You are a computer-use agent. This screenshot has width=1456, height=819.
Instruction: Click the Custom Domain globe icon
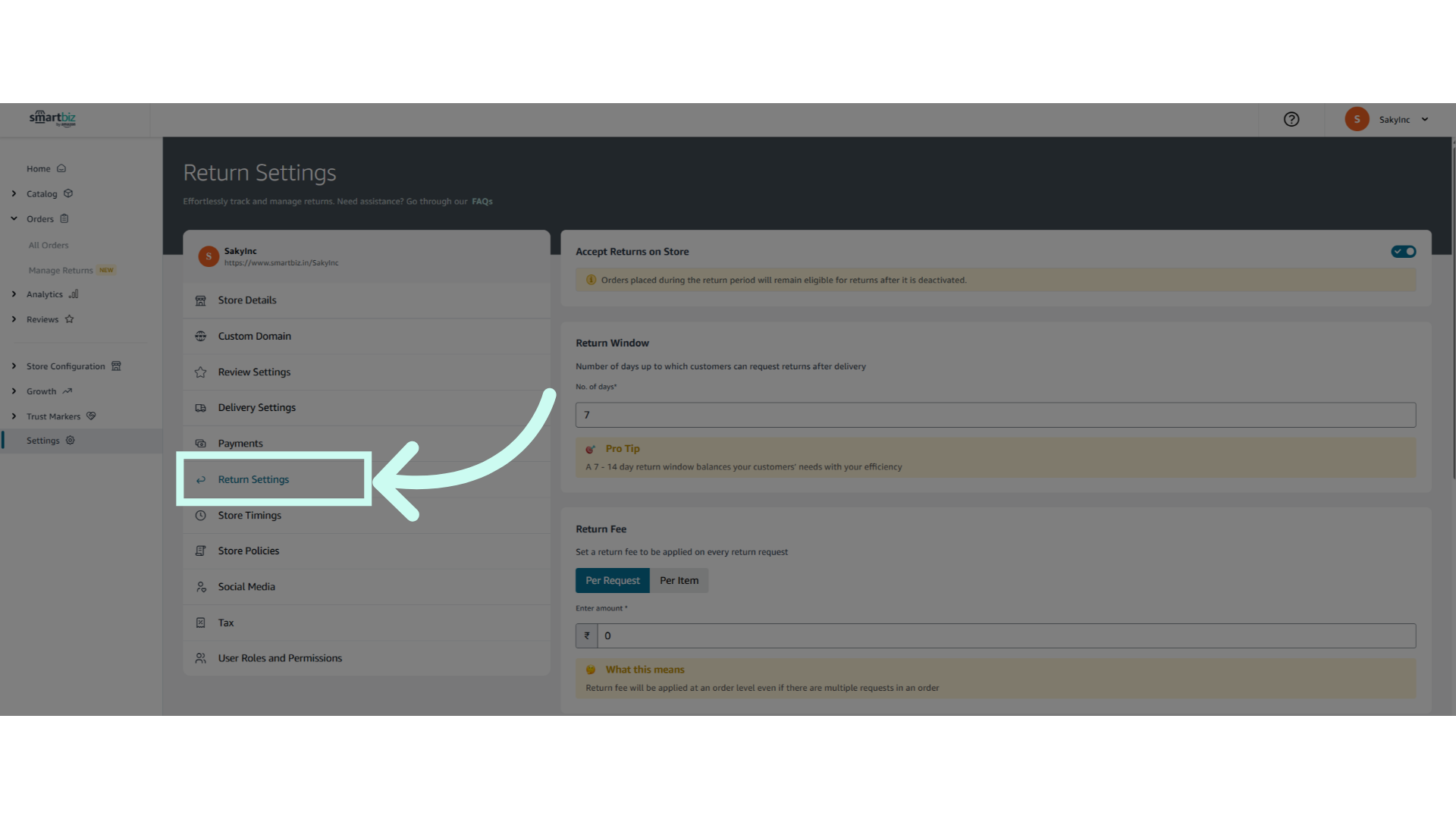200,336
